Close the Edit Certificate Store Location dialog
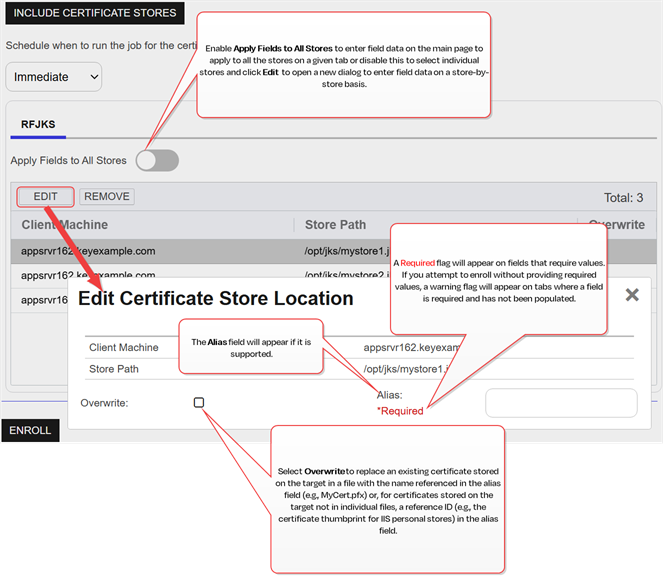 (632, 295)
